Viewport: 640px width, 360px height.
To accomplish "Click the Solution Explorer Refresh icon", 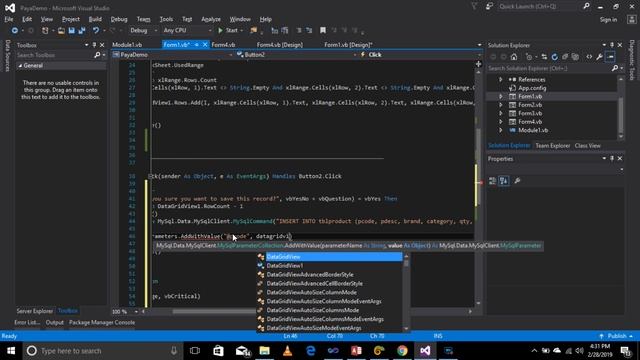I will click(x=554, y=57).
